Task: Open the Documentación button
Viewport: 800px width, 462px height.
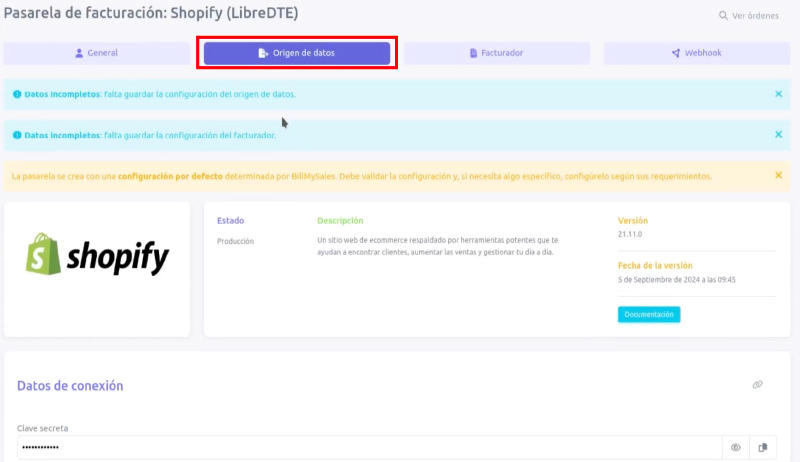Action: [649, 315]
